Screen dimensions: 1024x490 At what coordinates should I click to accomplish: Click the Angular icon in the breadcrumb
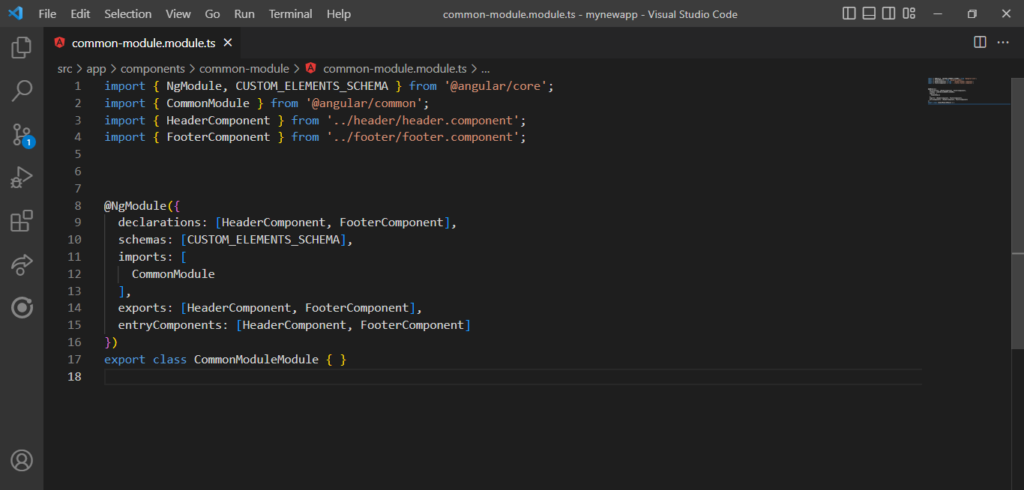(x=311, y=68)
